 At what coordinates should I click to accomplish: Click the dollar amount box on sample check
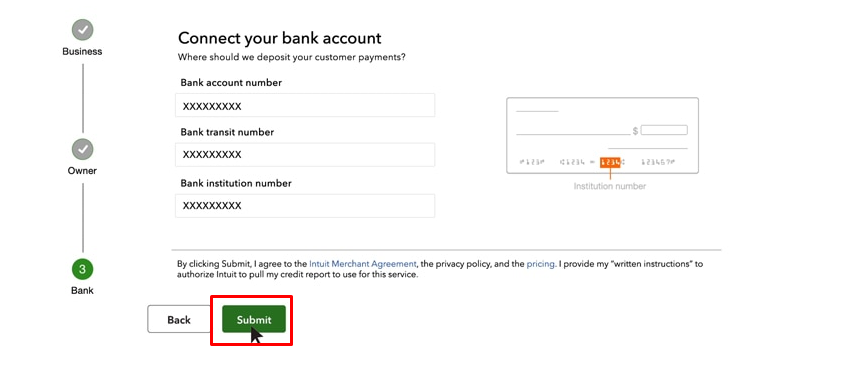[x=664, y=130]
